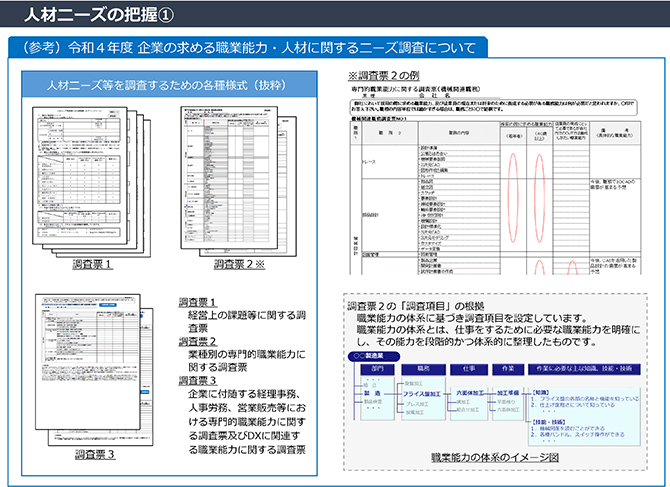Image resolution: width=670 pixels, height=487 pixels.
Task: Click the 部門 header box in the diagram
Action: point(377,369)
